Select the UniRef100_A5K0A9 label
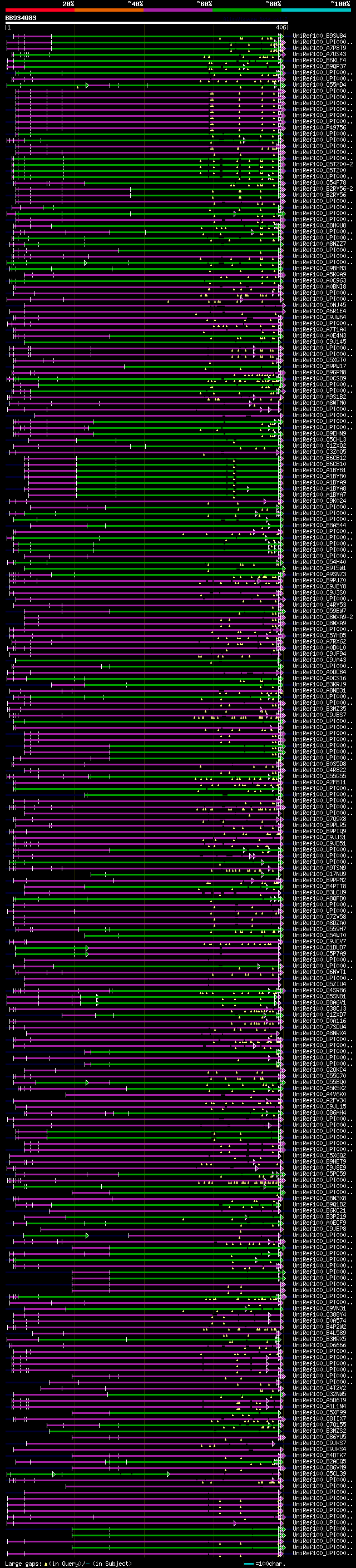356x1568 pixels. [319, 275]
